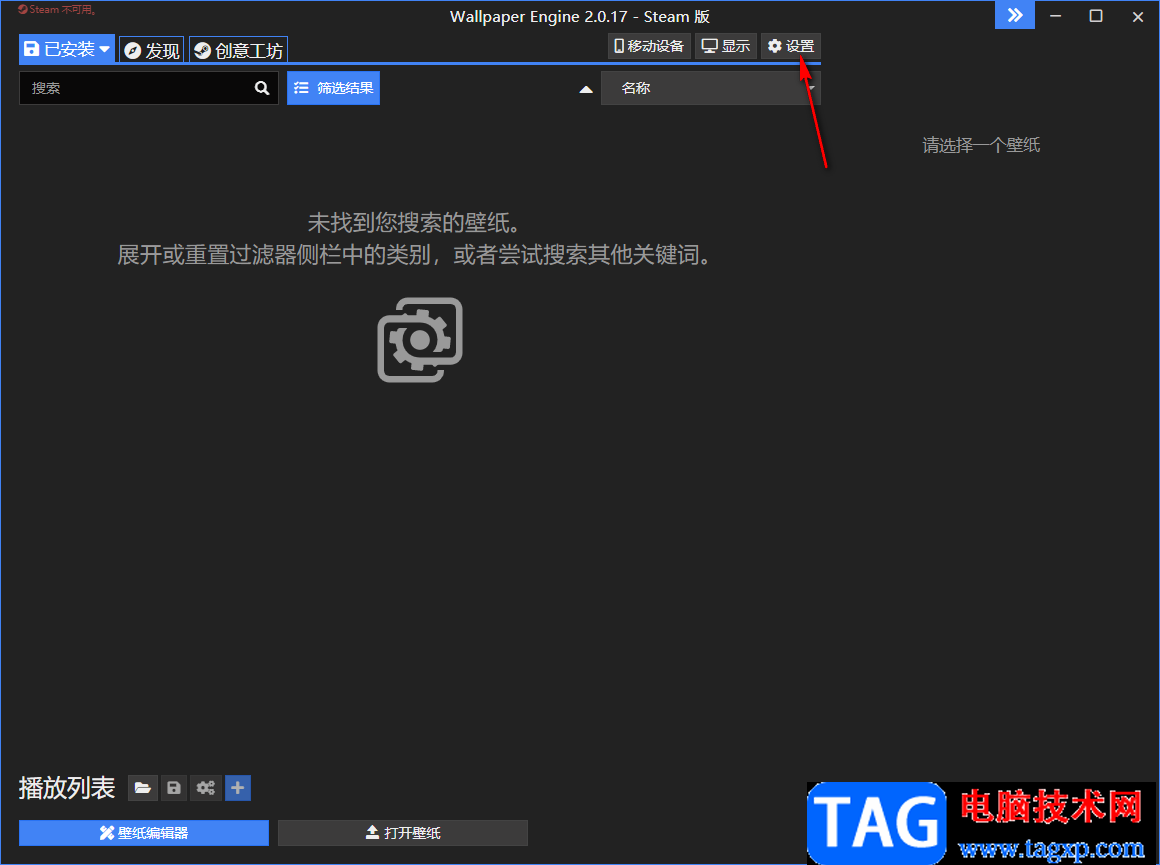Open Mobile devices (移动设备) panel
The image size is (1160, 865).
point(649,46)
